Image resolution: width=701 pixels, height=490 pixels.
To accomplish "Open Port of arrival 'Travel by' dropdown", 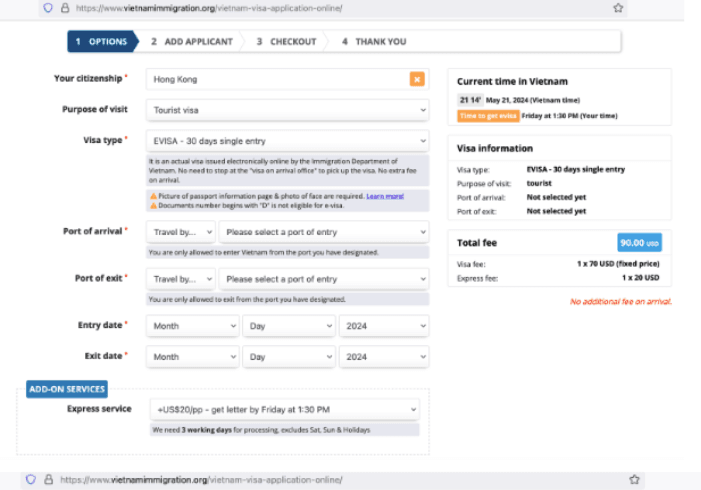I will (x=181, y=232).
